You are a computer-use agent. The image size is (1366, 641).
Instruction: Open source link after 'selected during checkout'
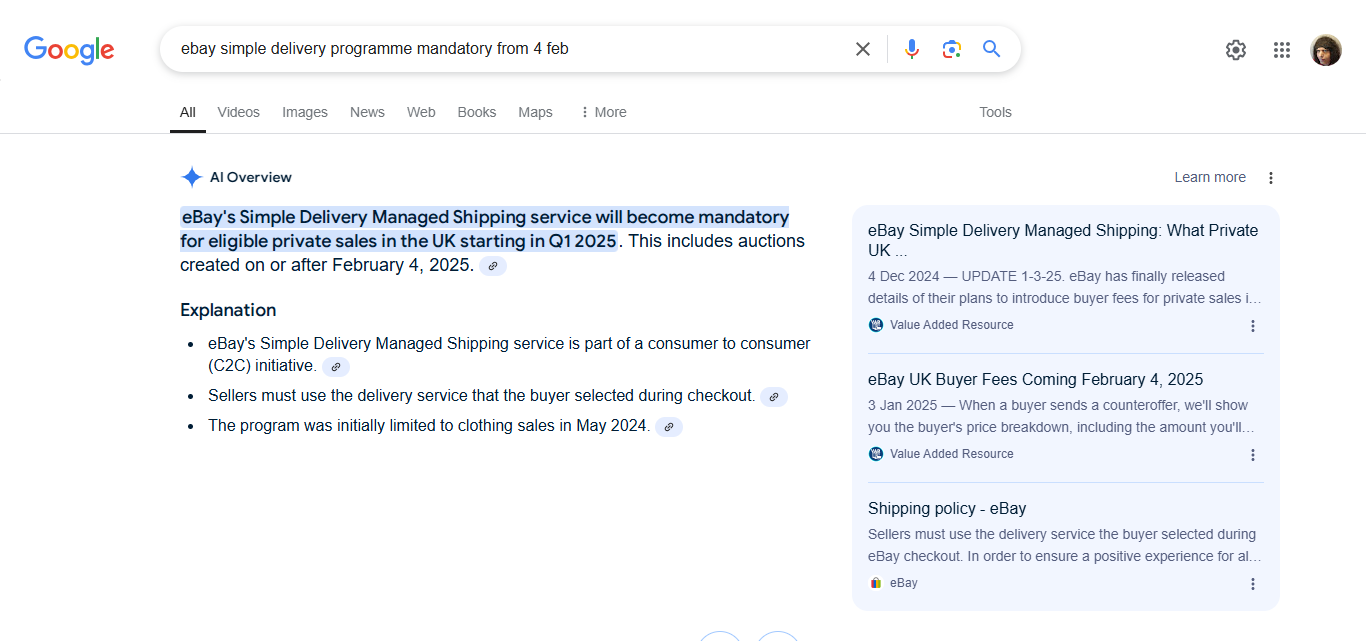pos(774,397)
